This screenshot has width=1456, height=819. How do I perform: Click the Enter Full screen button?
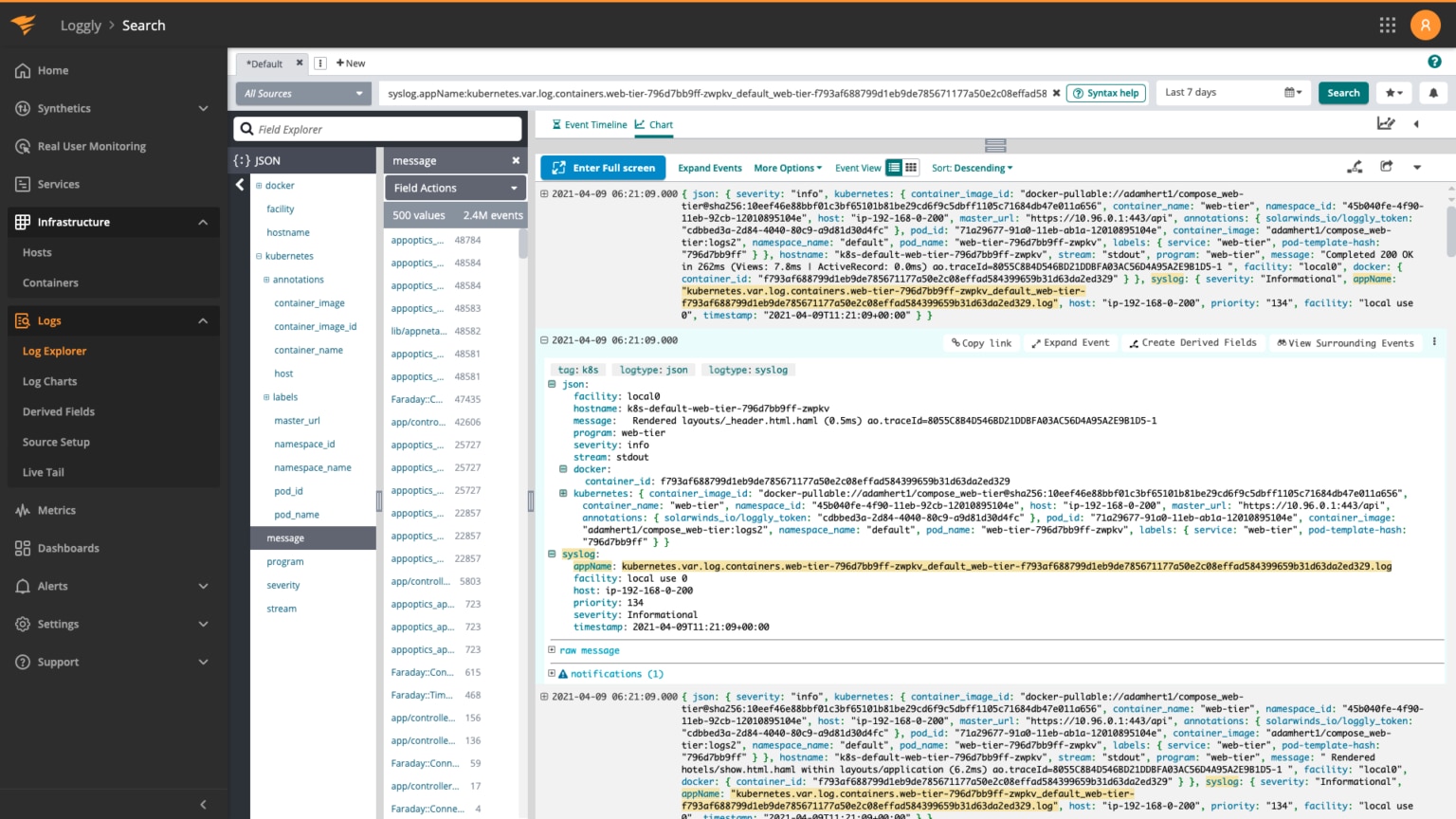tap(603, 168)
